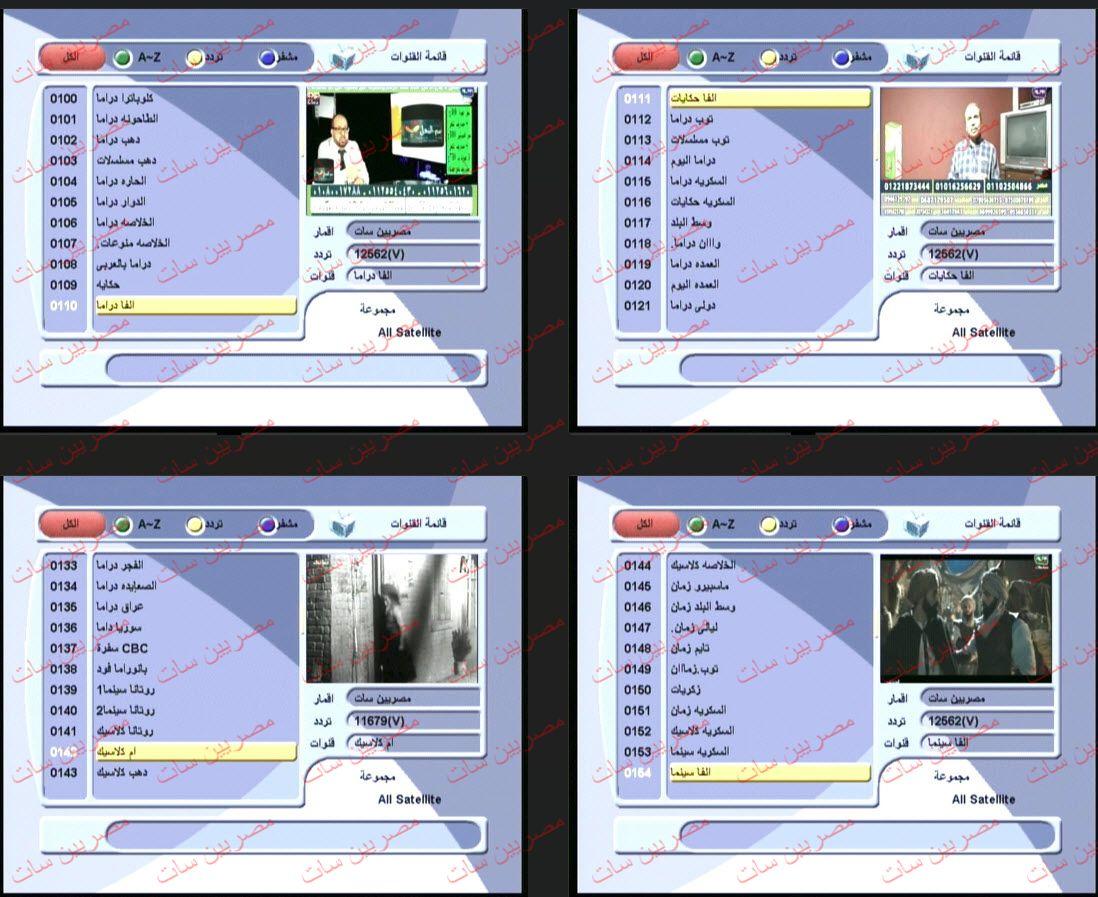Open preview showing man beside a television

pyautogui.click(x=966, y=151)
